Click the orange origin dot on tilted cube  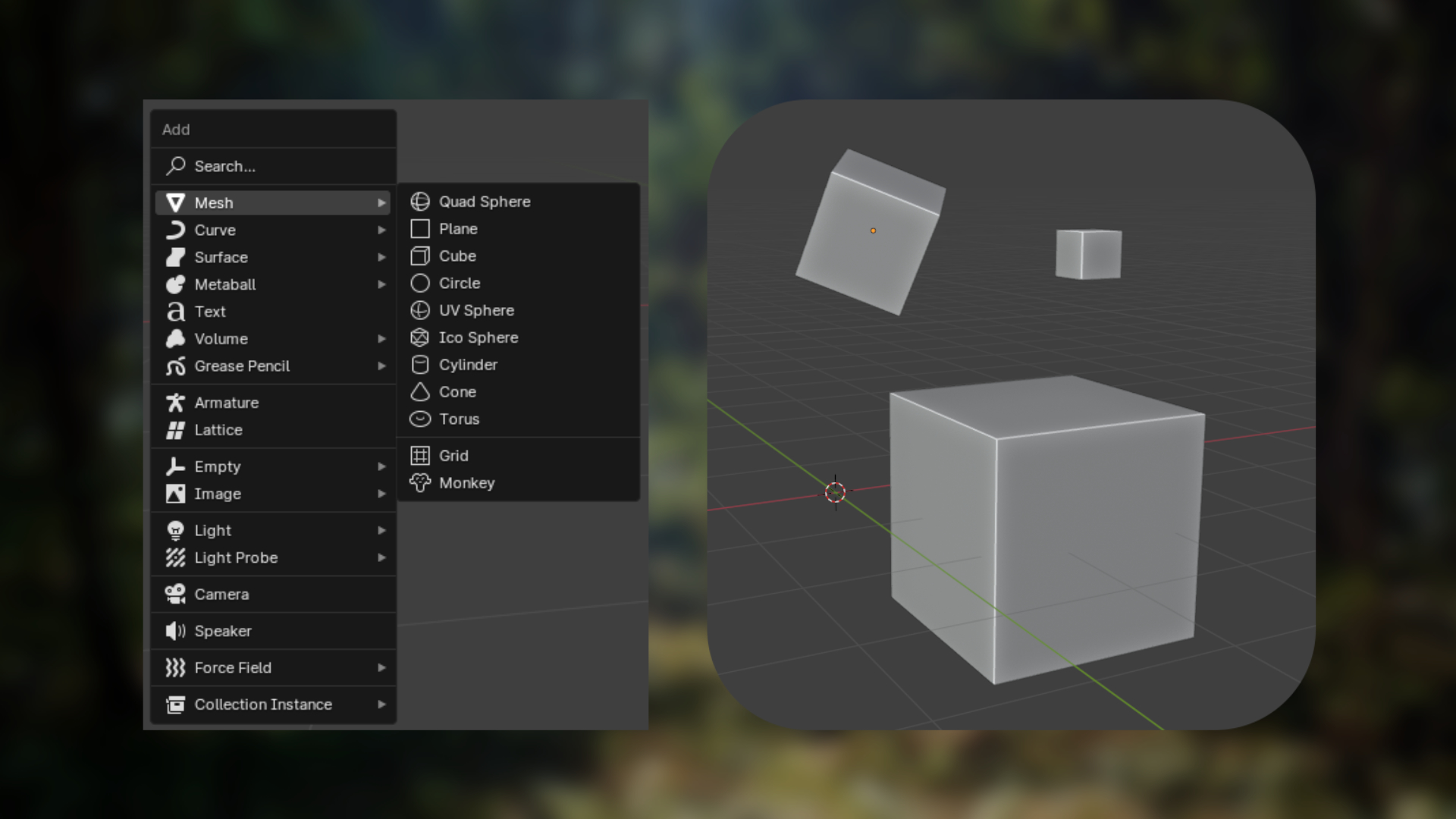(873, 231)
